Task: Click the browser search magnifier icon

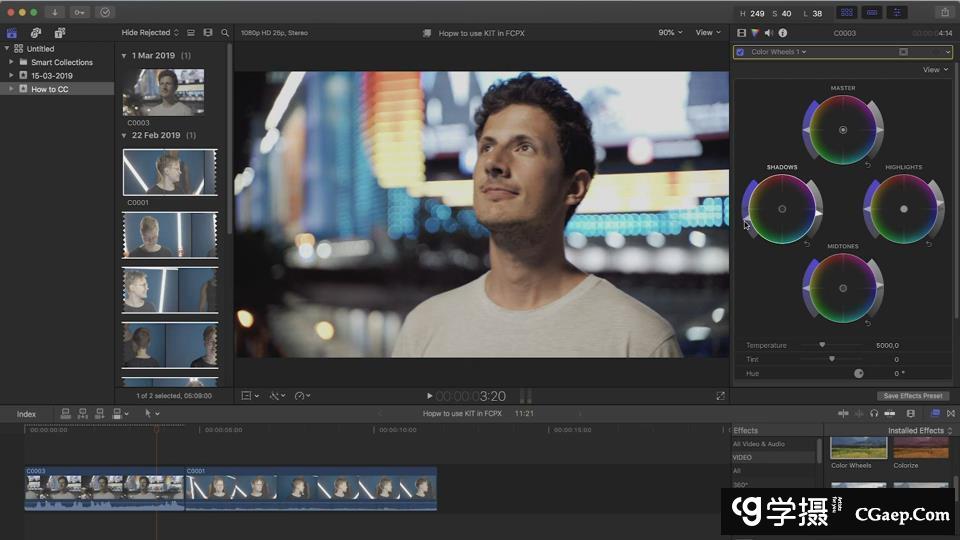Action: [x=225, y=33]
